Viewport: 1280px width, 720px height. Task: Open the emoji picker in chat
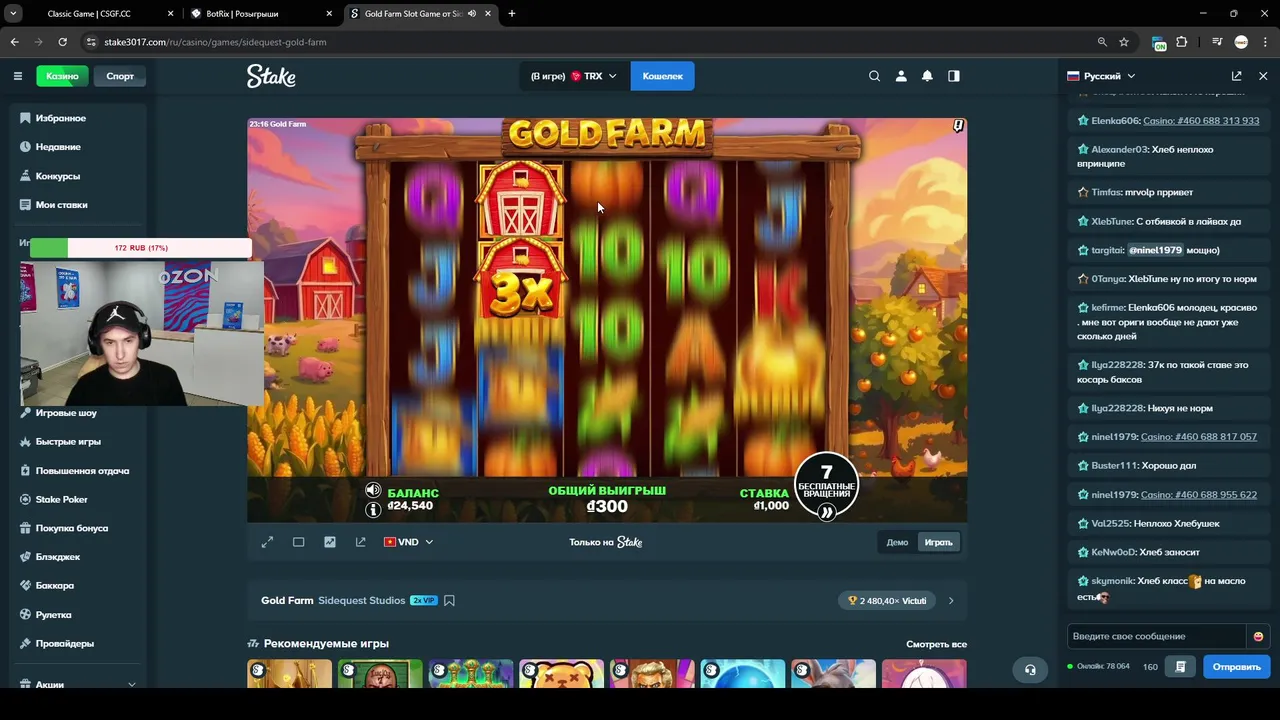(1258, 636)
